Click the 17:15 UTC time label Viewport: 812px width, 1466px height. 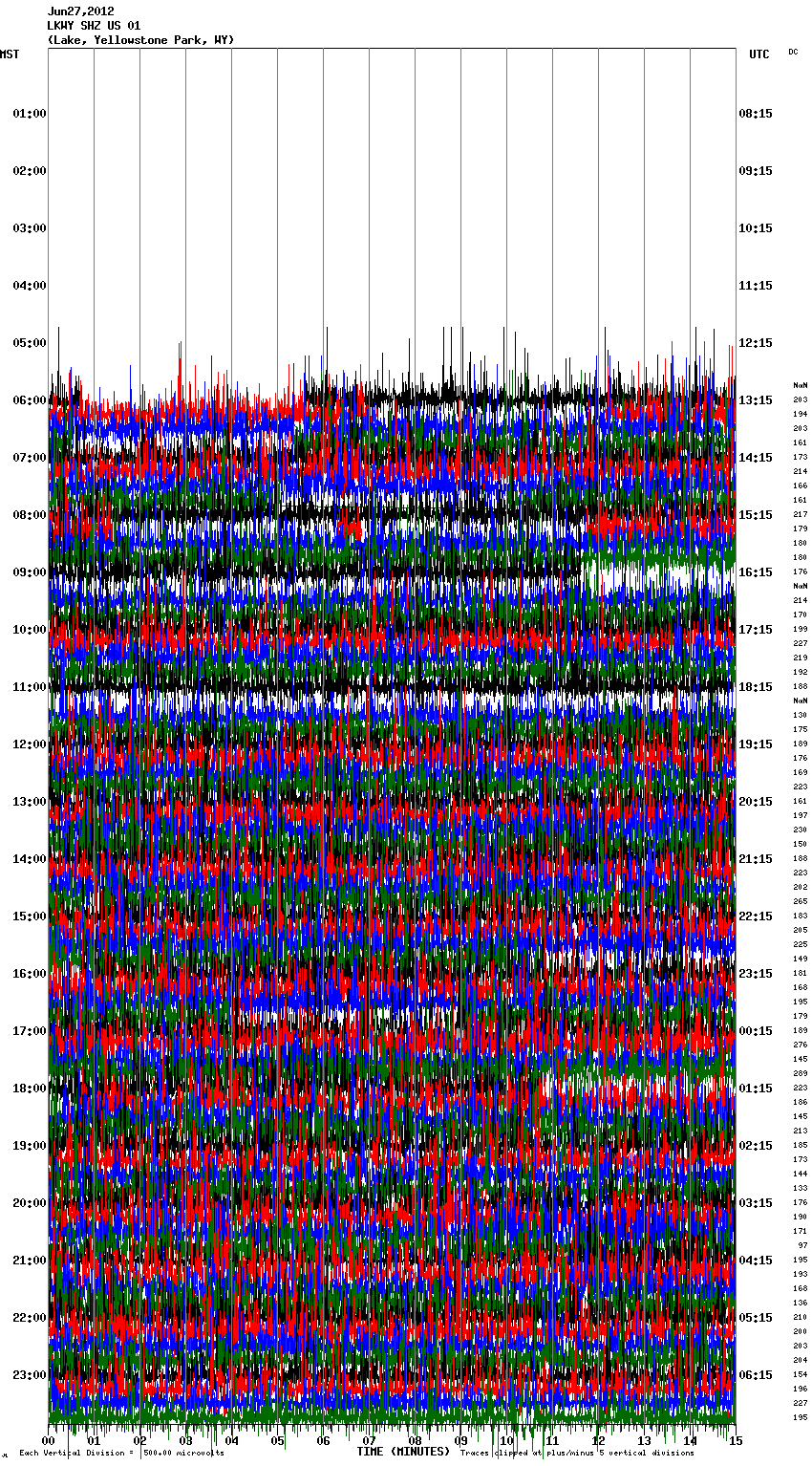(756, 630)
